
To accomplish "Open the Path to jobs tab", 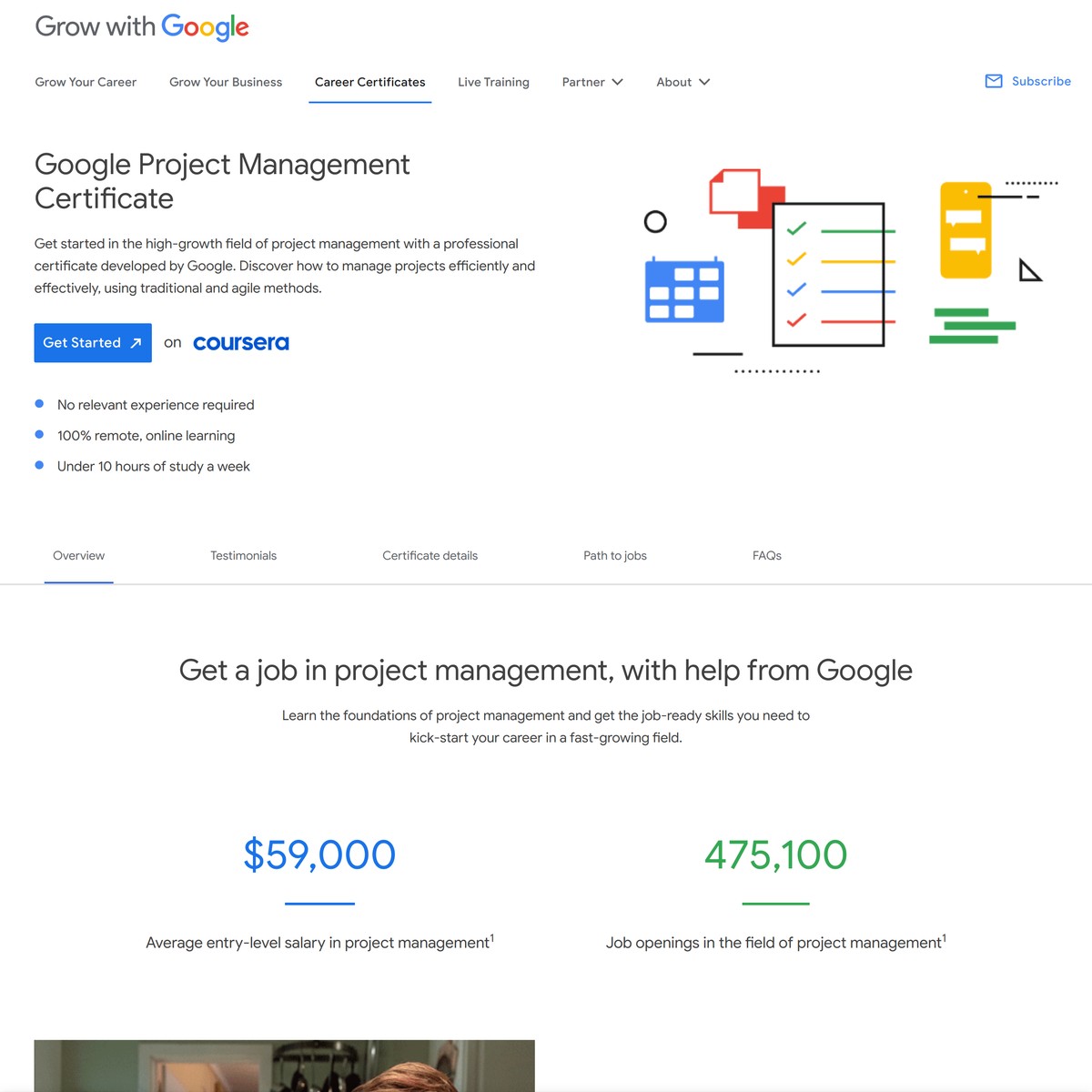I will pos(615,555).
